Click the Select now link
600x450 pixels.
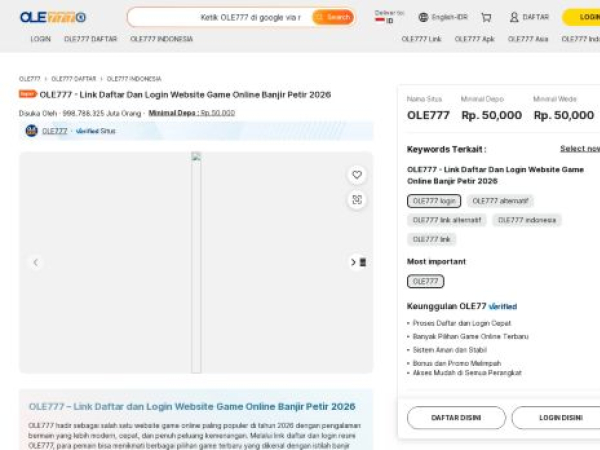pyautogui.click(x=580, y=148)
